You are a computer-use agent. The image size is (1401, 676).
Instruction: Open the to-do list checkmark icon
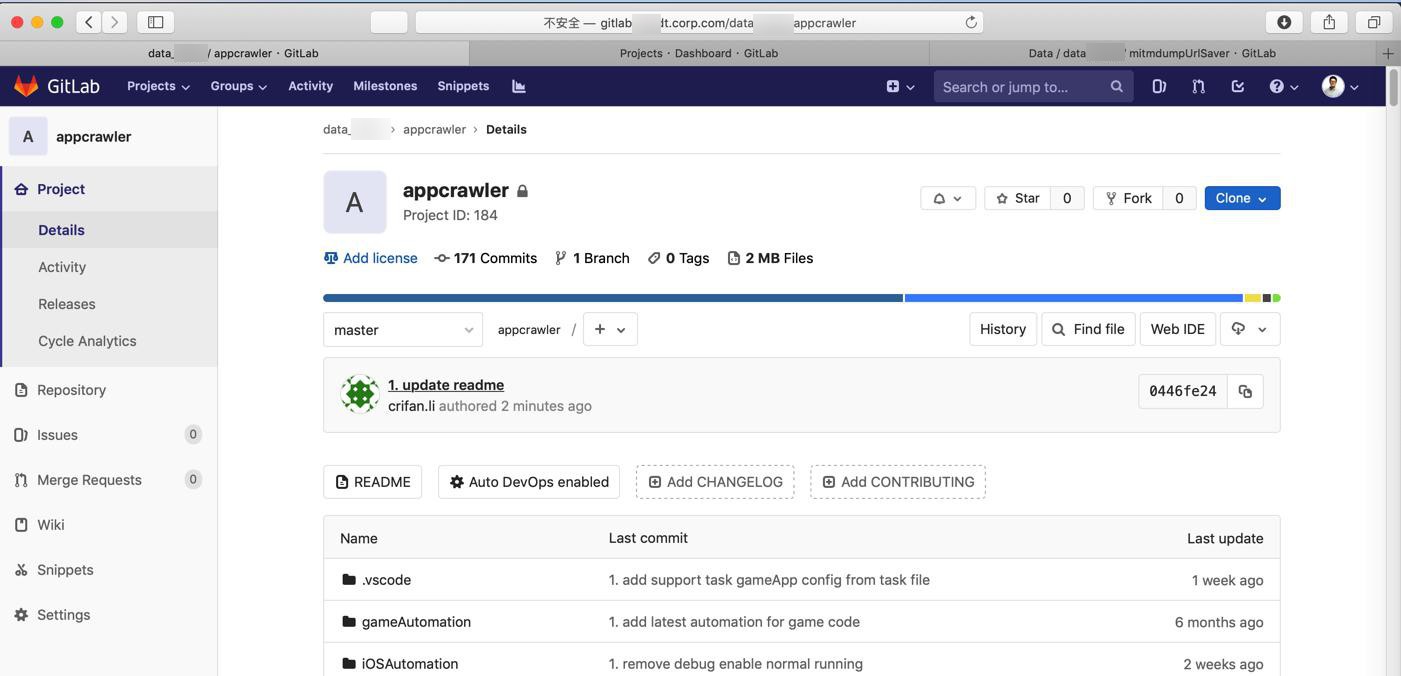coord(1237,86)
